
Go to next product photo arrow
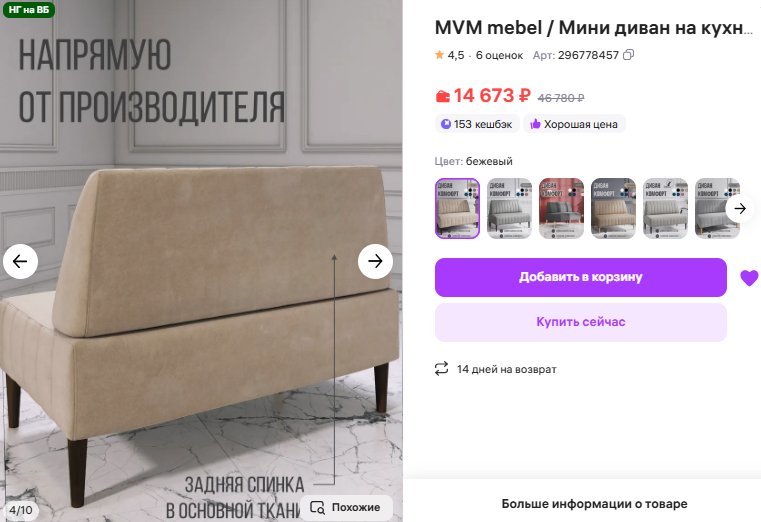pos(375,261)
